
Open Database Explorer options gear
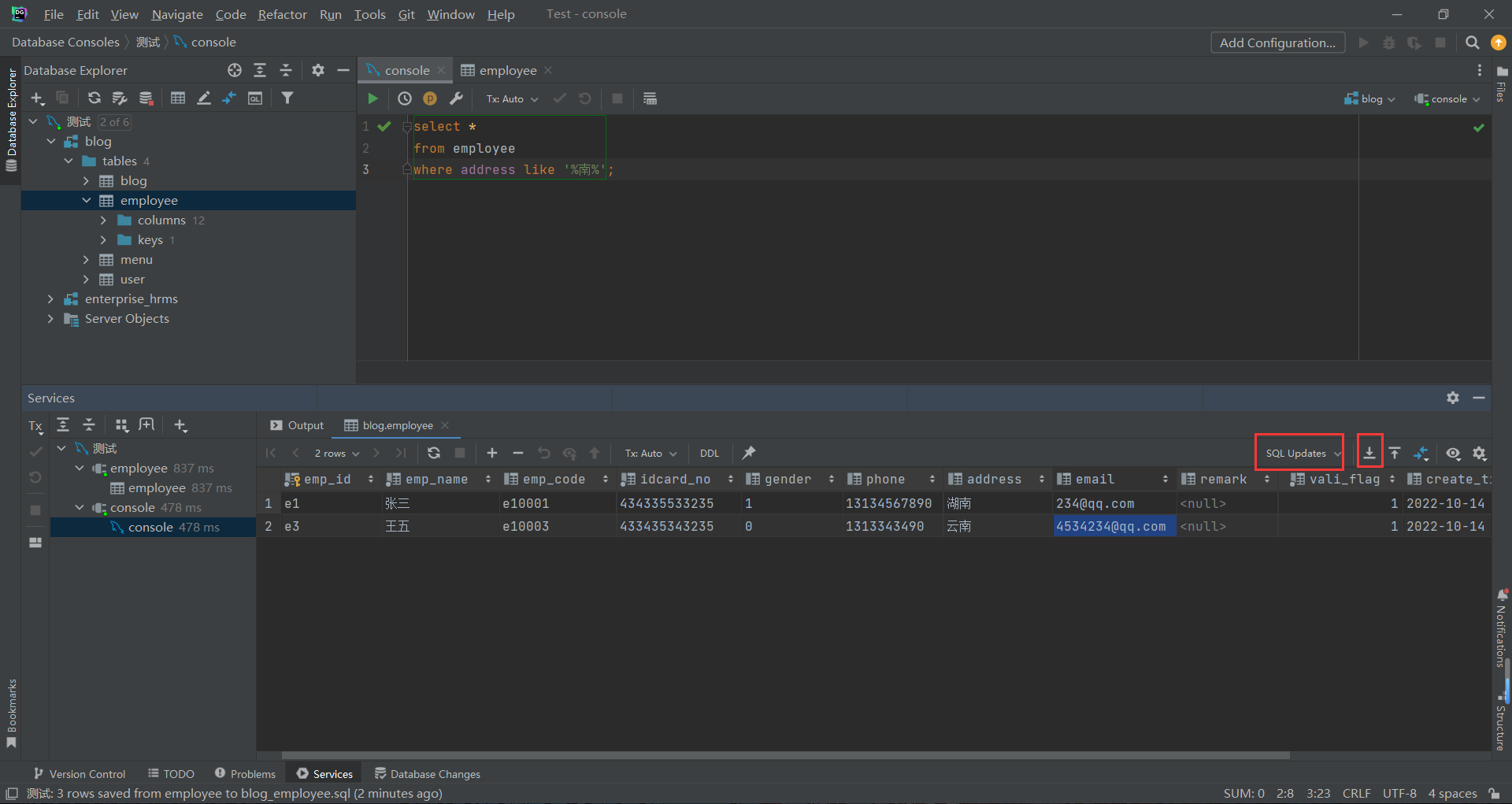point(317,70)
